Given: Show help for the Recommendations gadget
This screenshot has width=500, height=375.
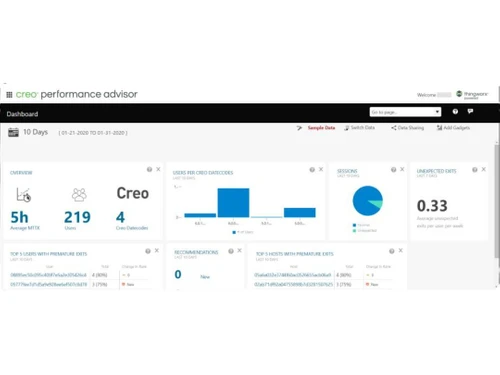Looking at the screenshot, I should 231,251.
